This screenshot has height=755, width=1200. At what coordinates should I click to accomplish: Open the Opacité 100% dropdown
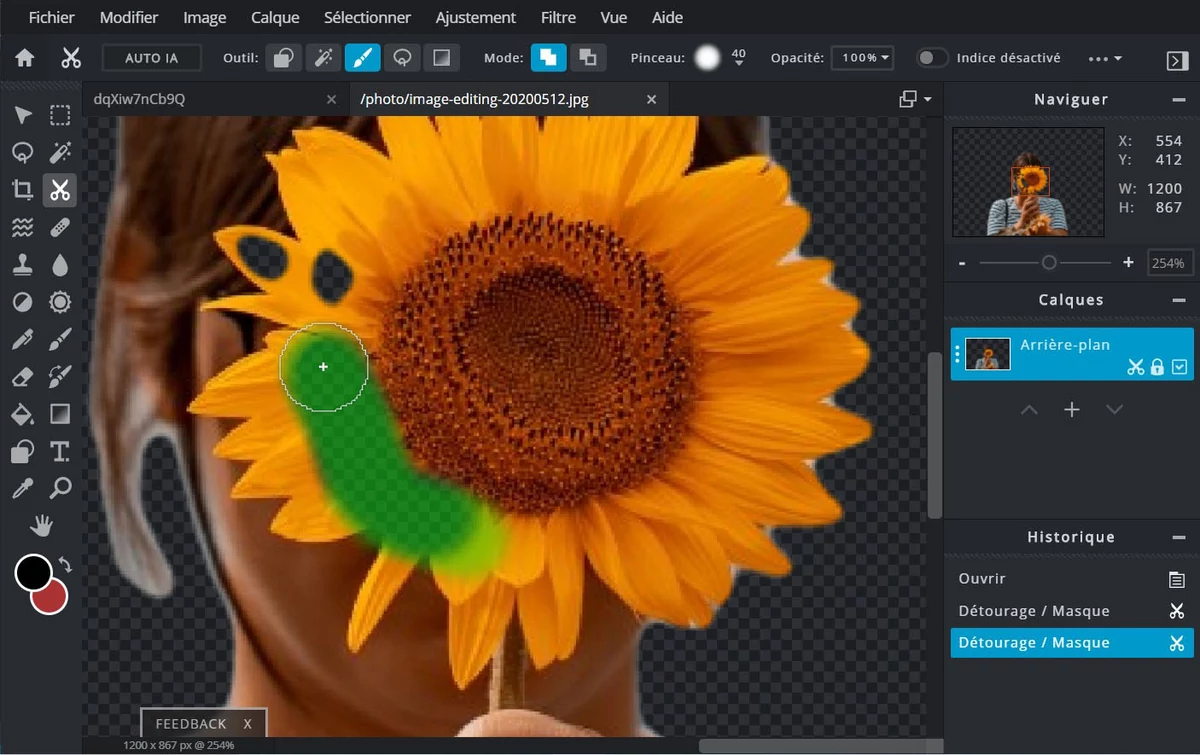pyautogui.click(x=862, y=58)
